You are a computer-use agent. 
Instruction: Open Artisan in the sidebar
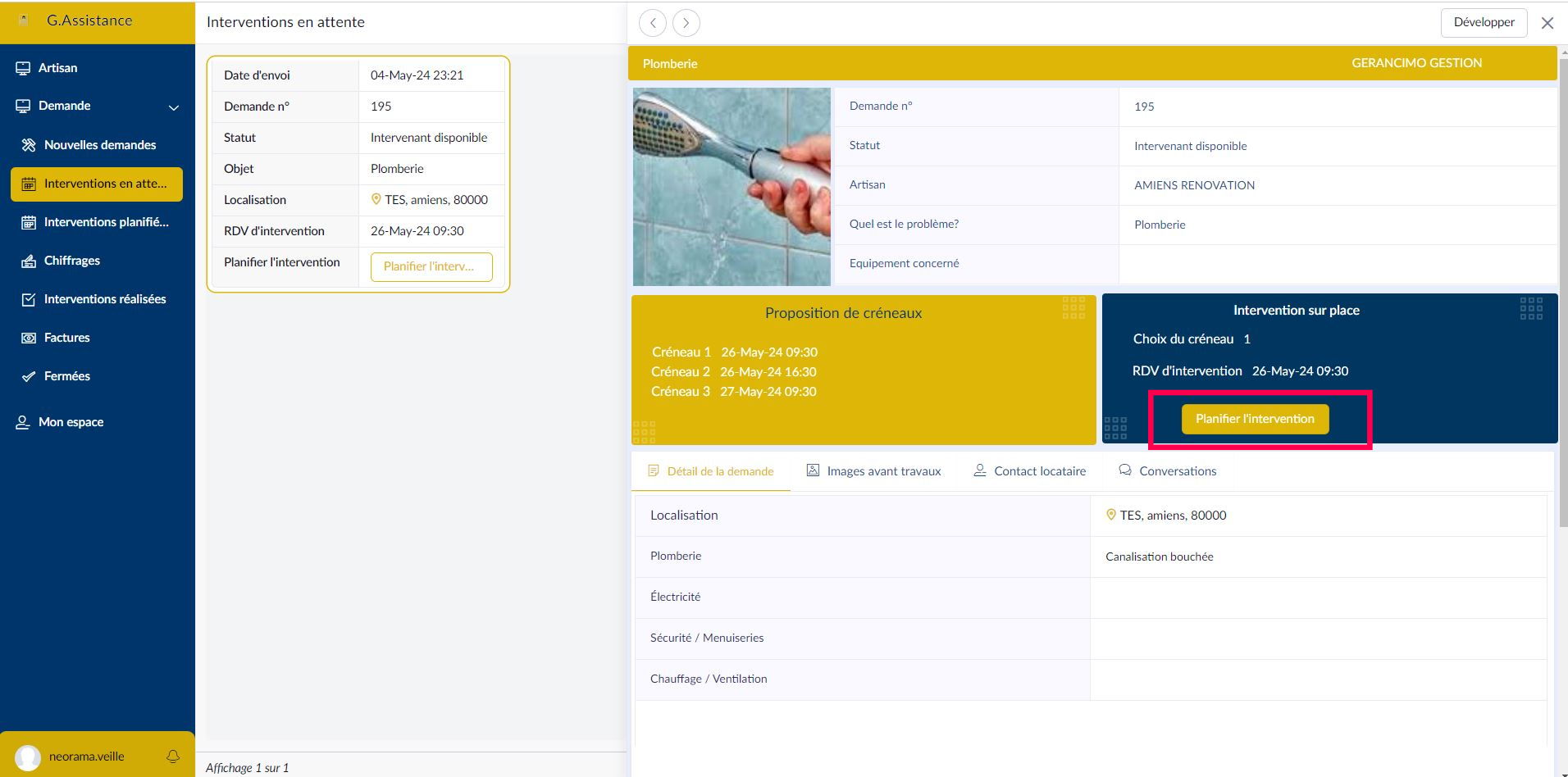57,68
